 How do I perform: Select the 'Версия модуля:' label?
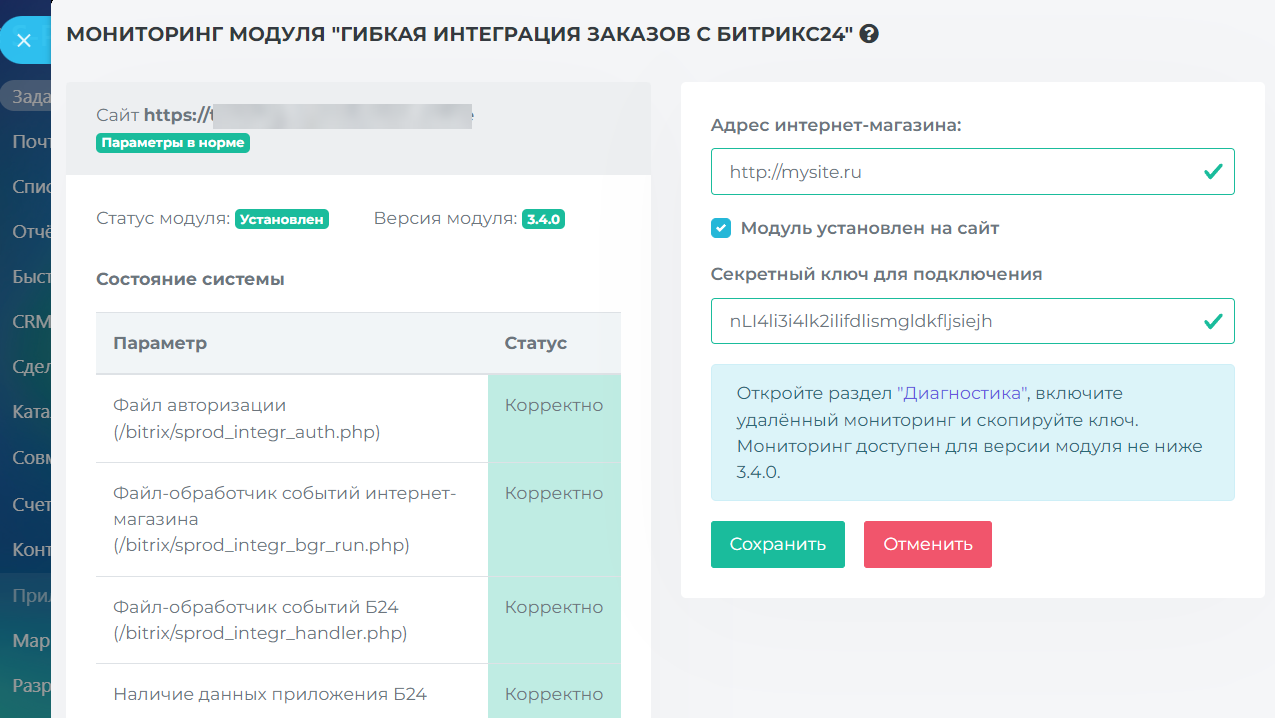tap(445, 219)
